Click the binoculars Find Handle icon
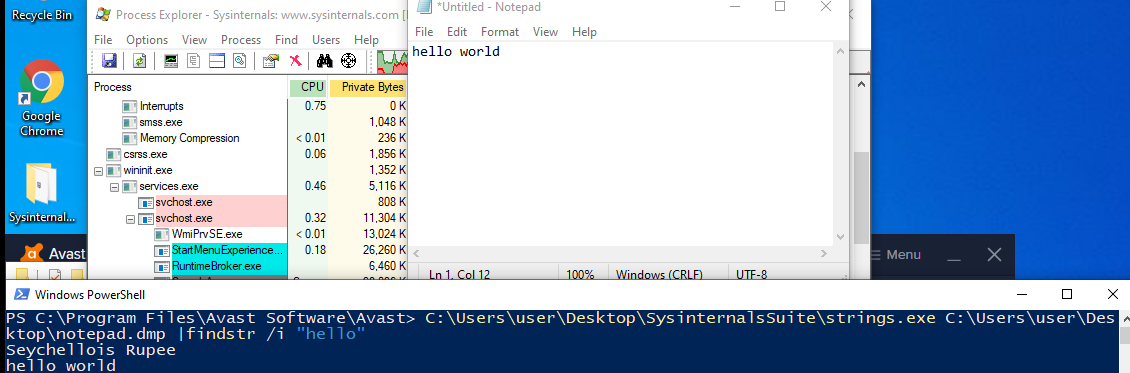Viewport: 1130px width, 373px height. (x=325, y=60)
